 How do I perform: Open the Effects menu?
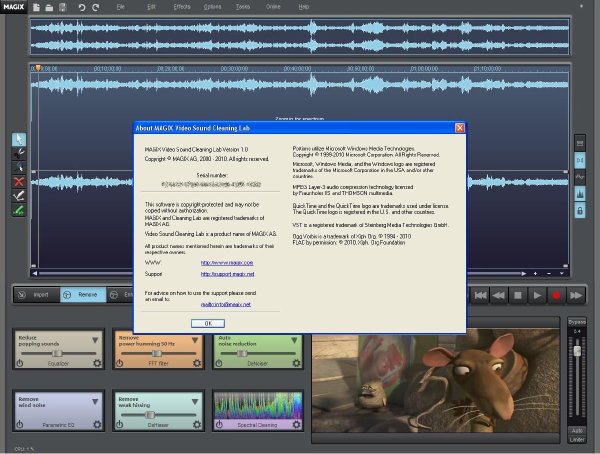pos(182,7)
